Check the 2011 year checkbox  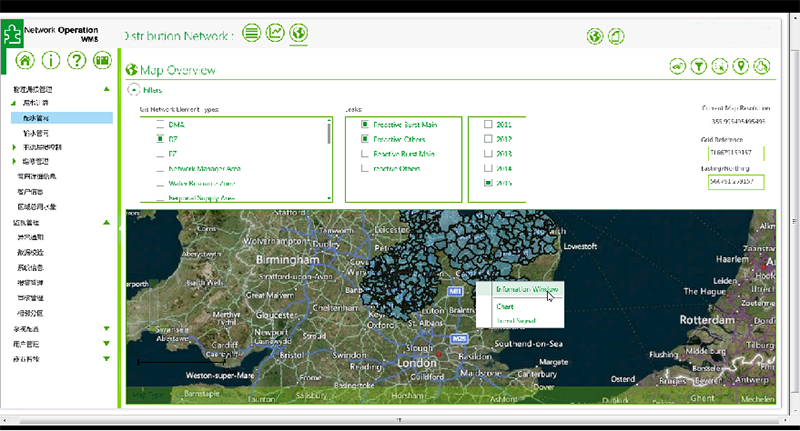click(x=488, y=124)
